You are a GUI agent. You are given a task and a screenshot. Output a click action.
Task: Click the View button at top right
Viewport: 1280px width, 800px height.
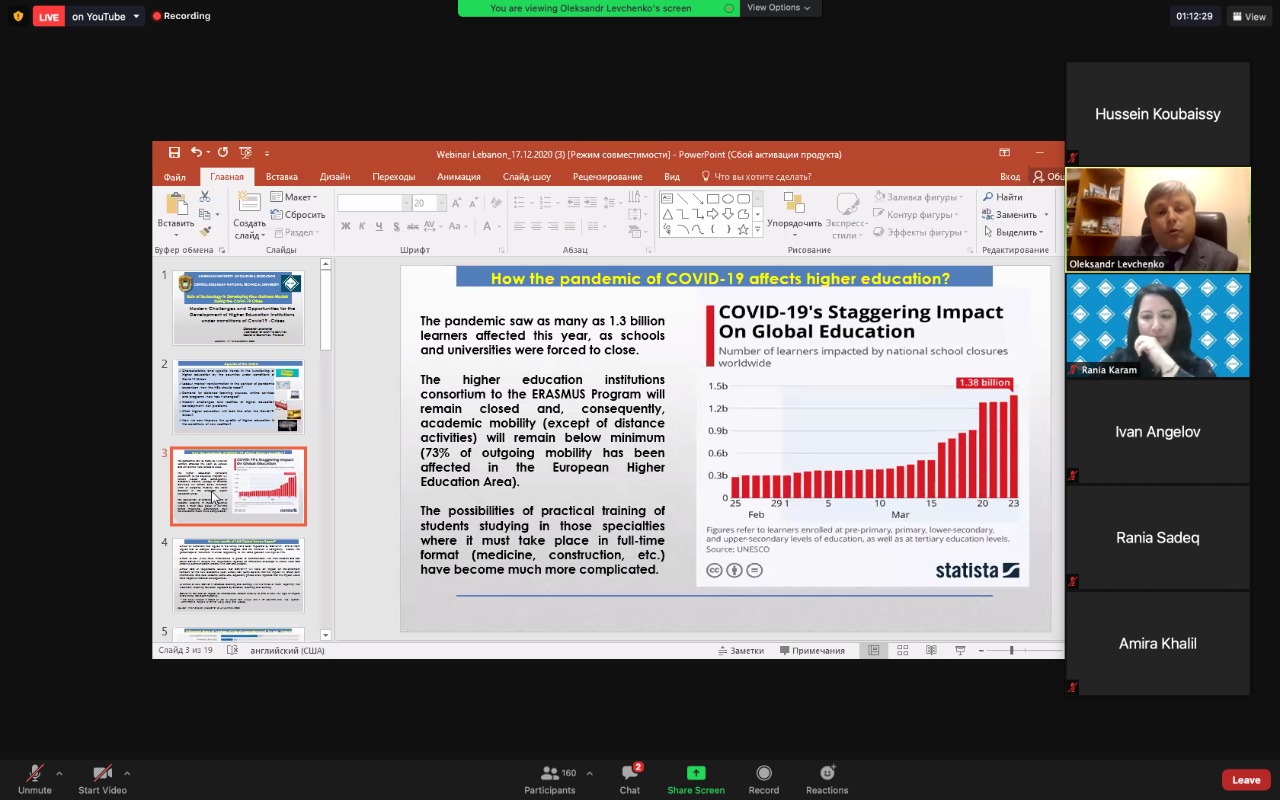(x=1249, y=17)
